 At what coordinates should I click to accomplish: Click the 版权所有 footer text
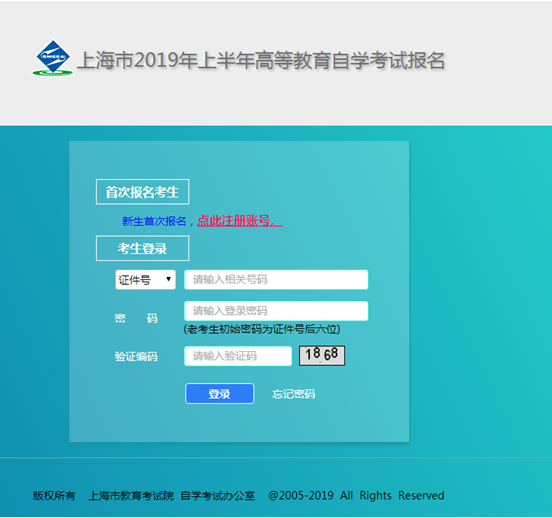coord(54,495)
